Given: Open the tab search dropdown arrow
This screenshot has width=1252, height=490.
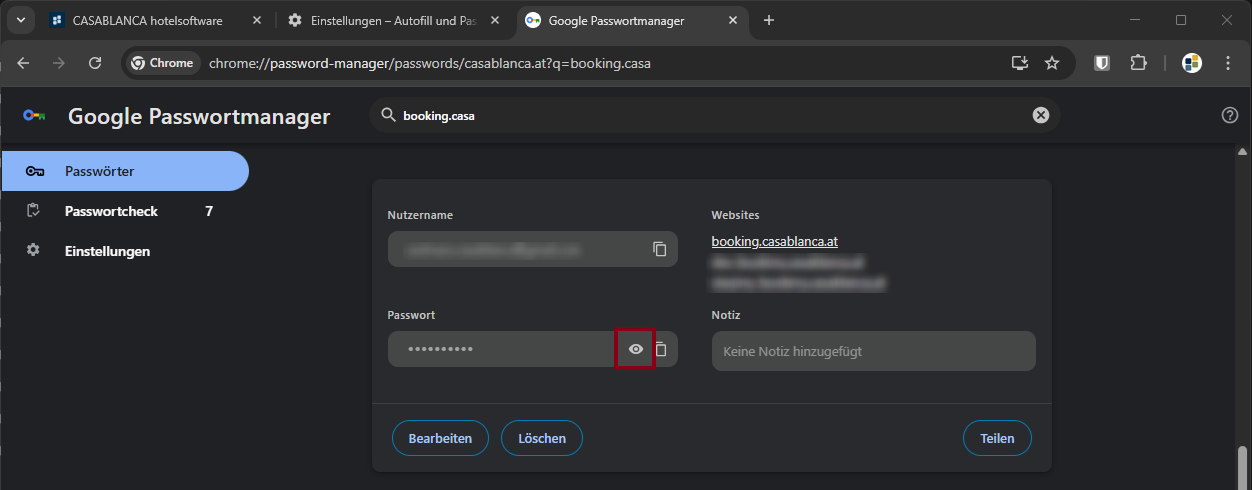Looking at the screenshot, I should pyautogui.click(x=21, y=20).
